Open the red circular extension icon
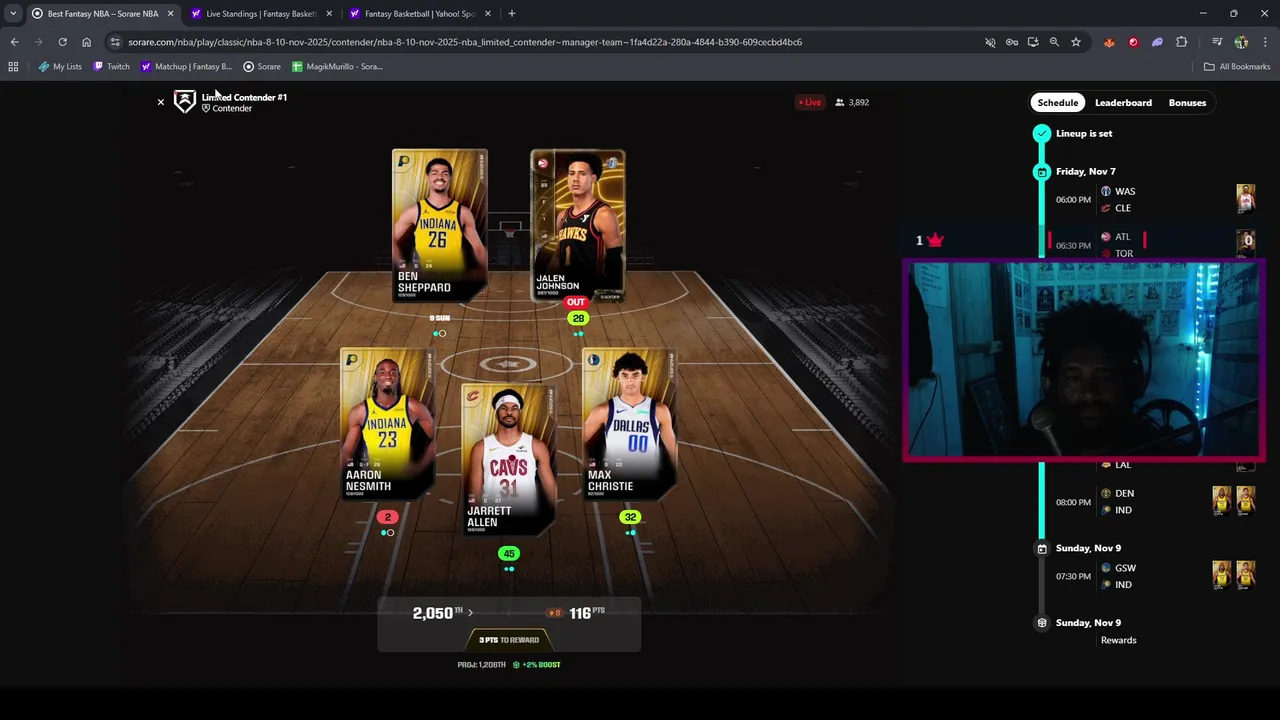Viewport: 1280px width, 720px height. click(1133, 42)
